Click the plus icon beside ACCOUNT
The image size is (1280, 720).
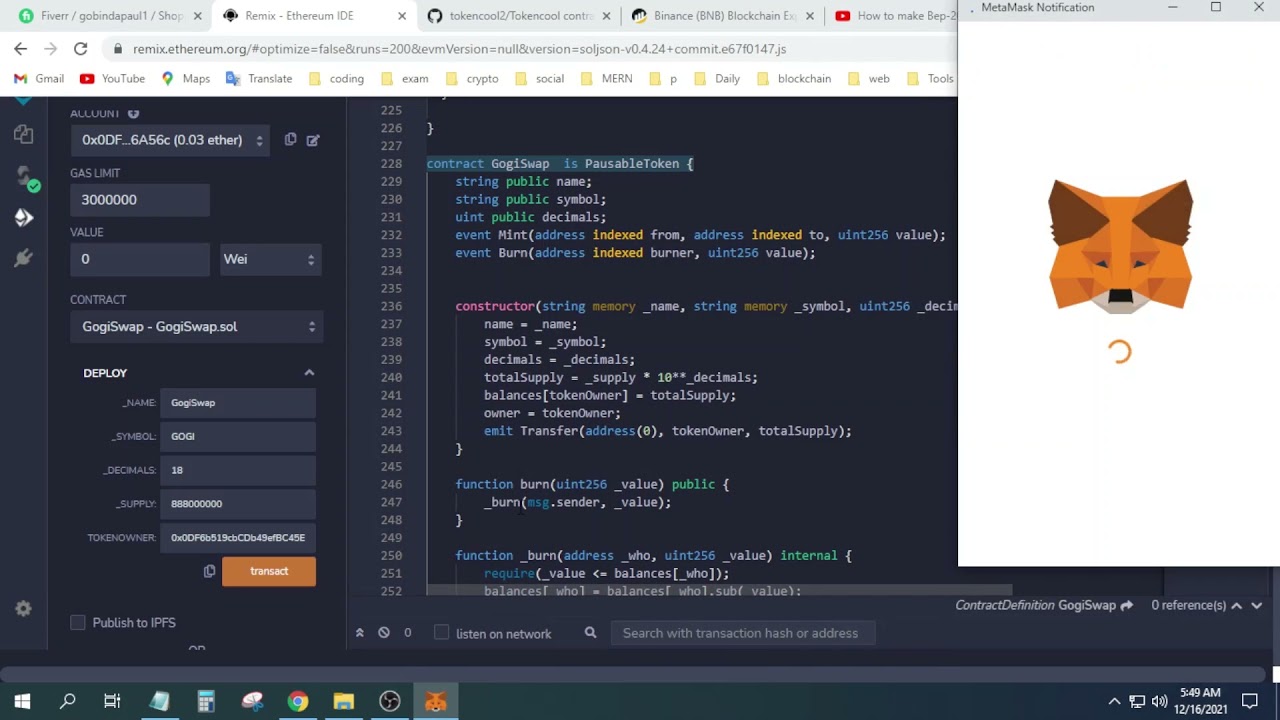[133, 113]
